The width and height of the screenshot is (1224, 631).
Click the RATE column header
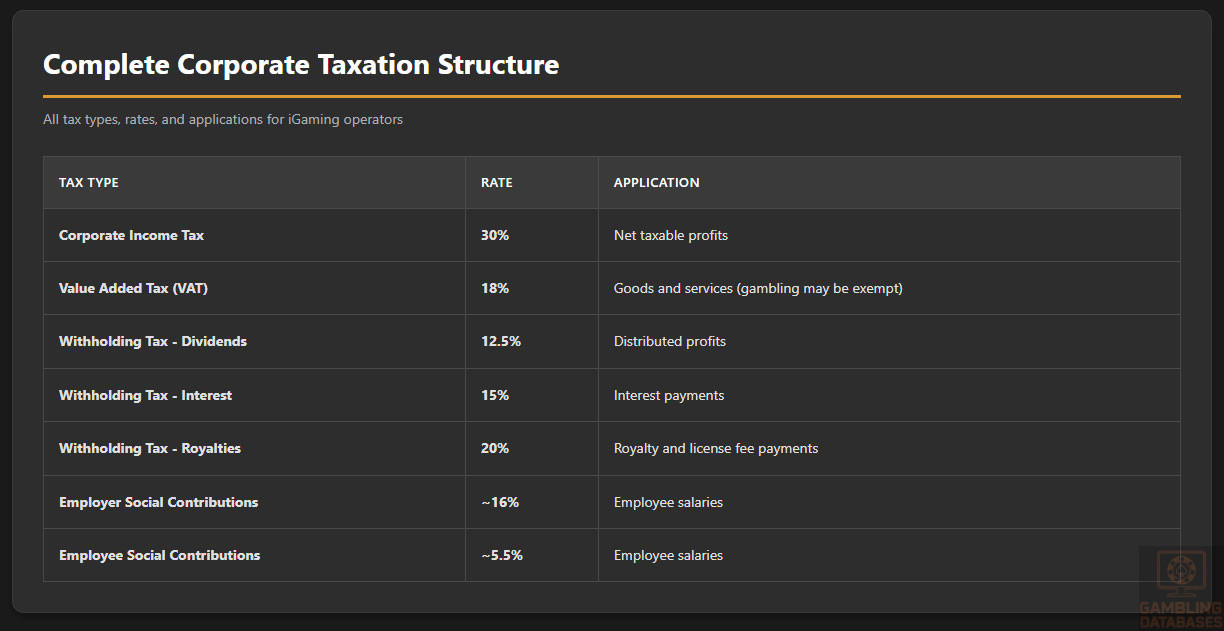[497, 183]
